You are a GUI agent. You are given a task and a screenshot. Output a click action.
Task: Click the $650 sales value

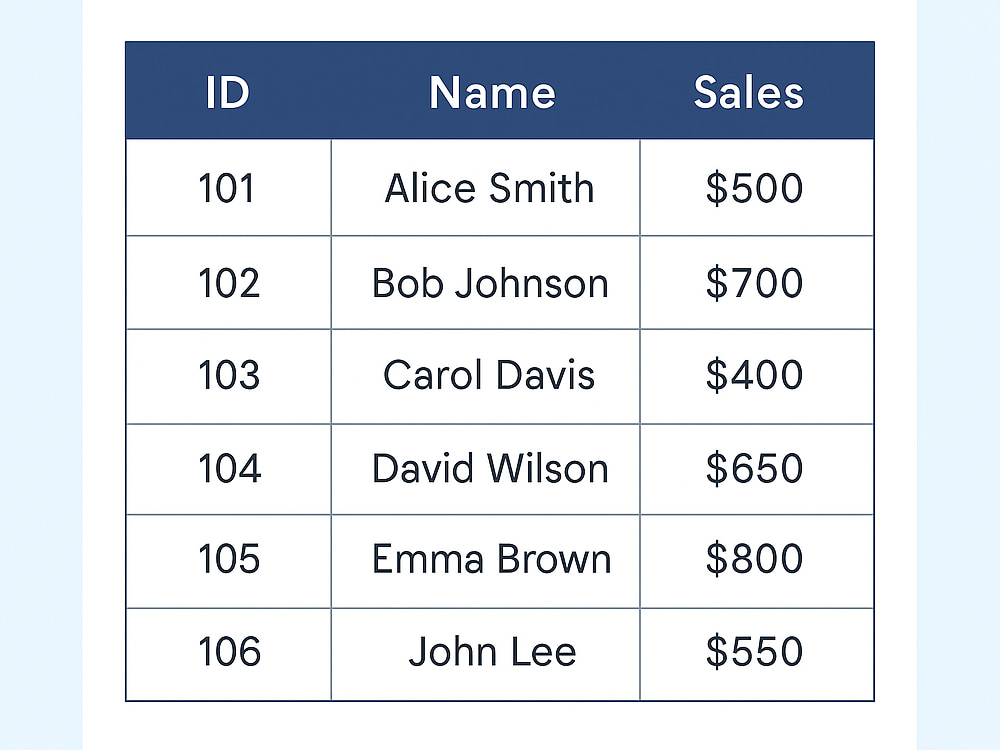point(754,468)
